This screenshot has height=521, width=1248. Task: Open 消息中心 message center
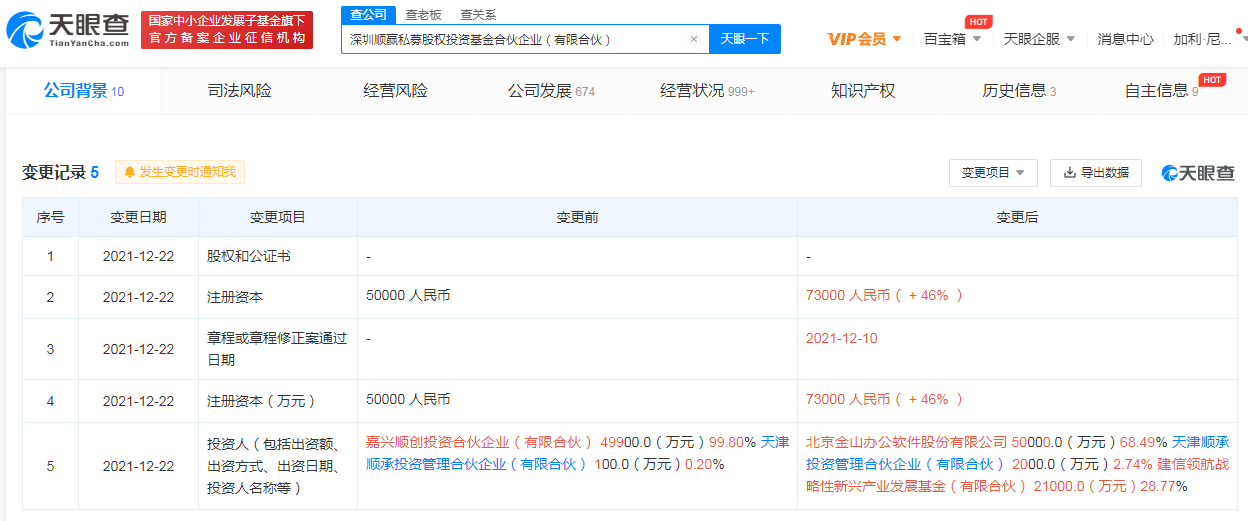click(x=1125, y=39)
